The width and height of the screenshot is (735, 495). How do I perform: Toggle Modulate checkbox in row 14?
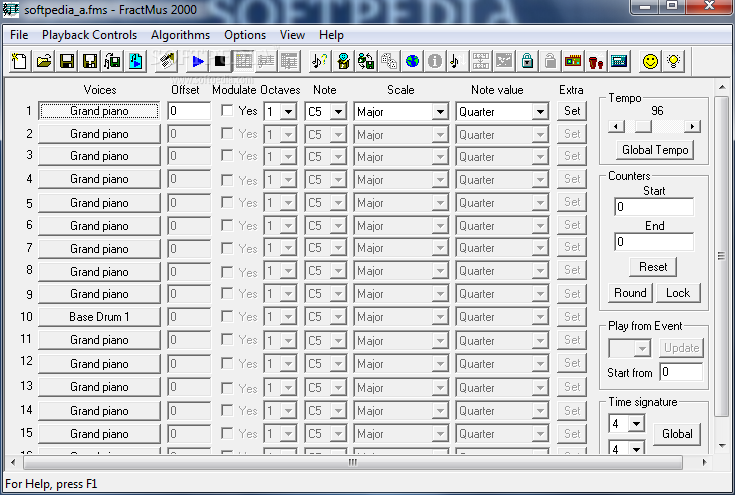coord(227,410)
